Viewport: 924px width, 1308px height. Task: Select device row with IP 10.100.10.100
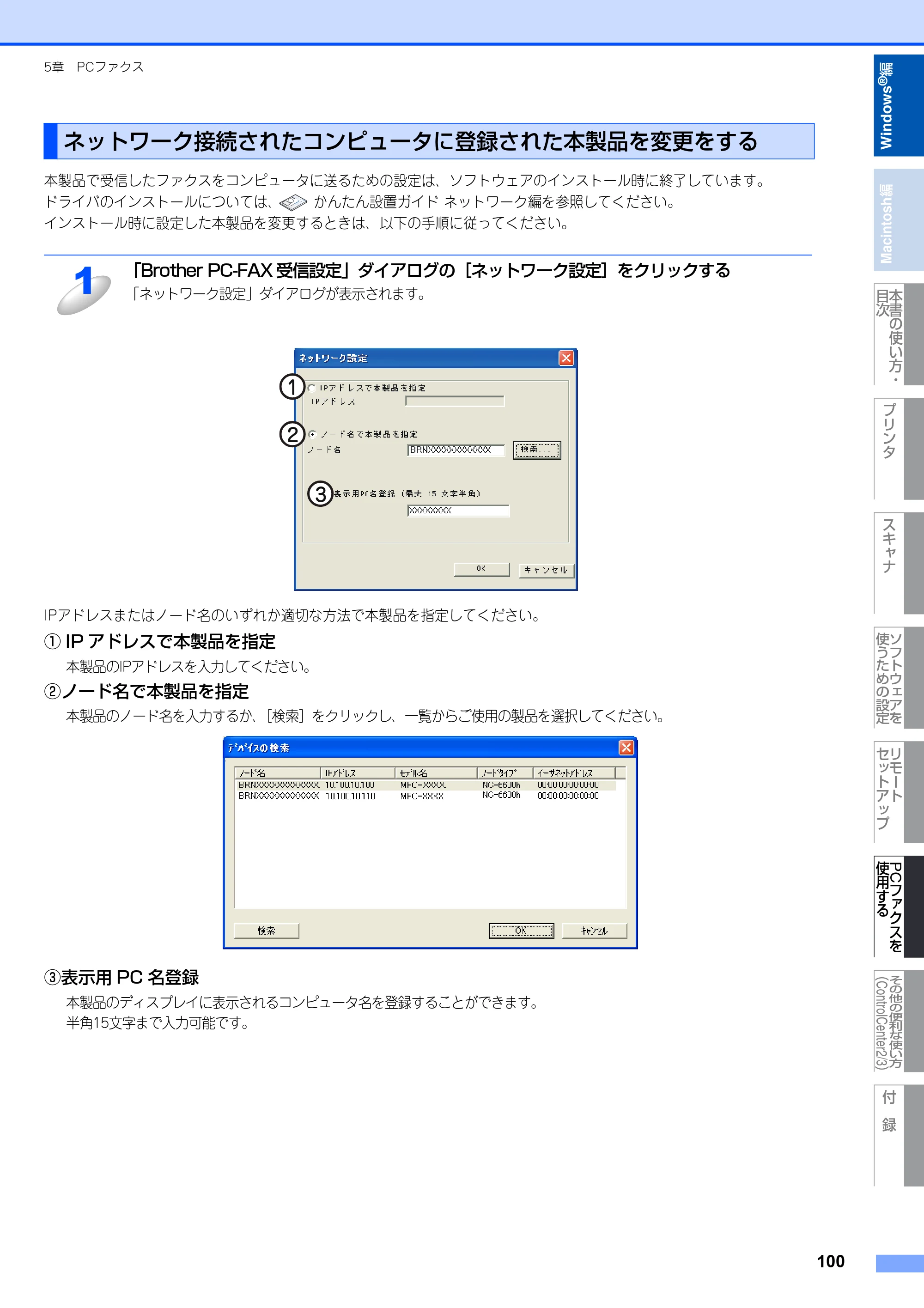tap(426, 785)
